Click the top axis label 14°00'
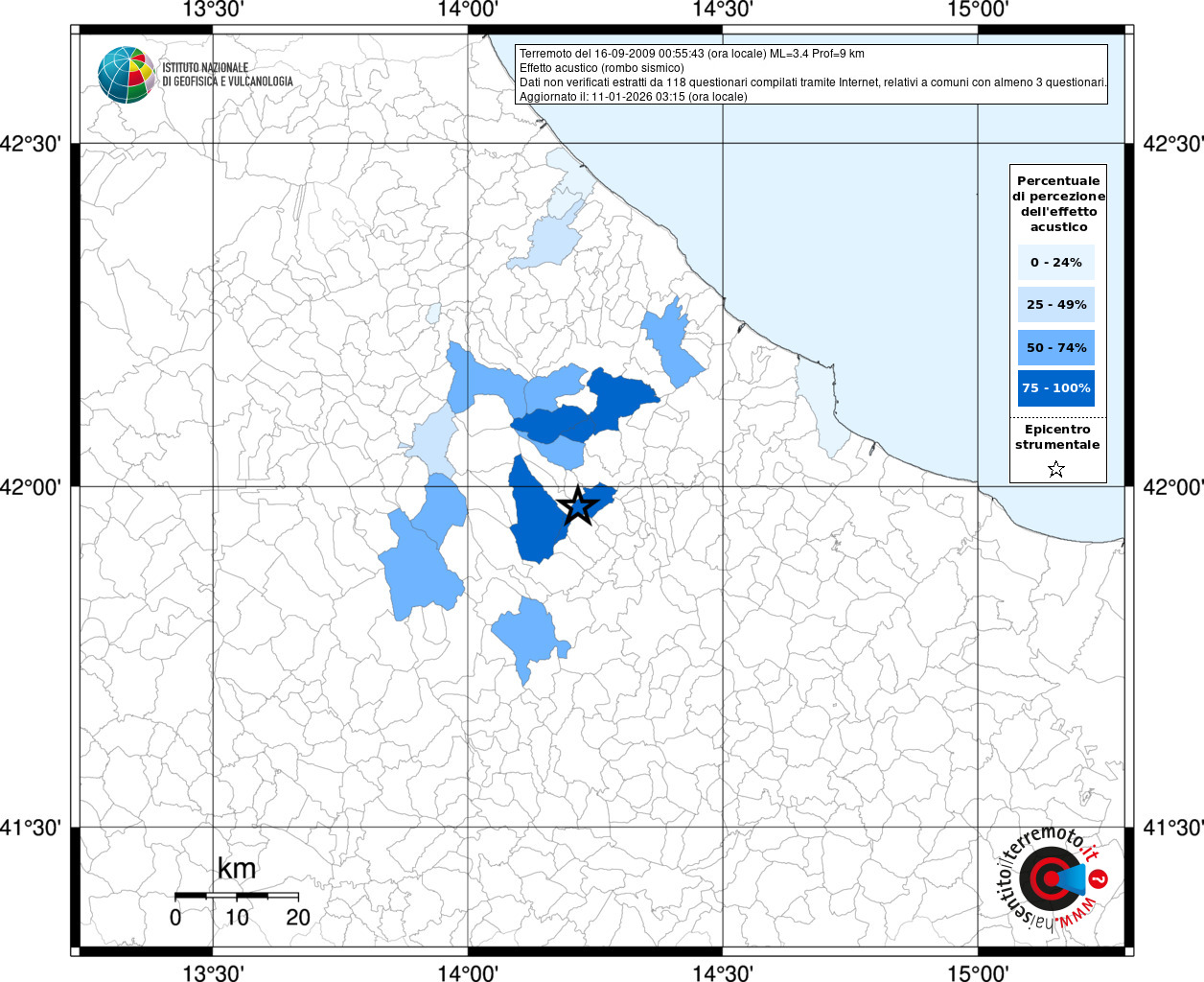The height and width of the screenshot is (982, 1204). 468,10
